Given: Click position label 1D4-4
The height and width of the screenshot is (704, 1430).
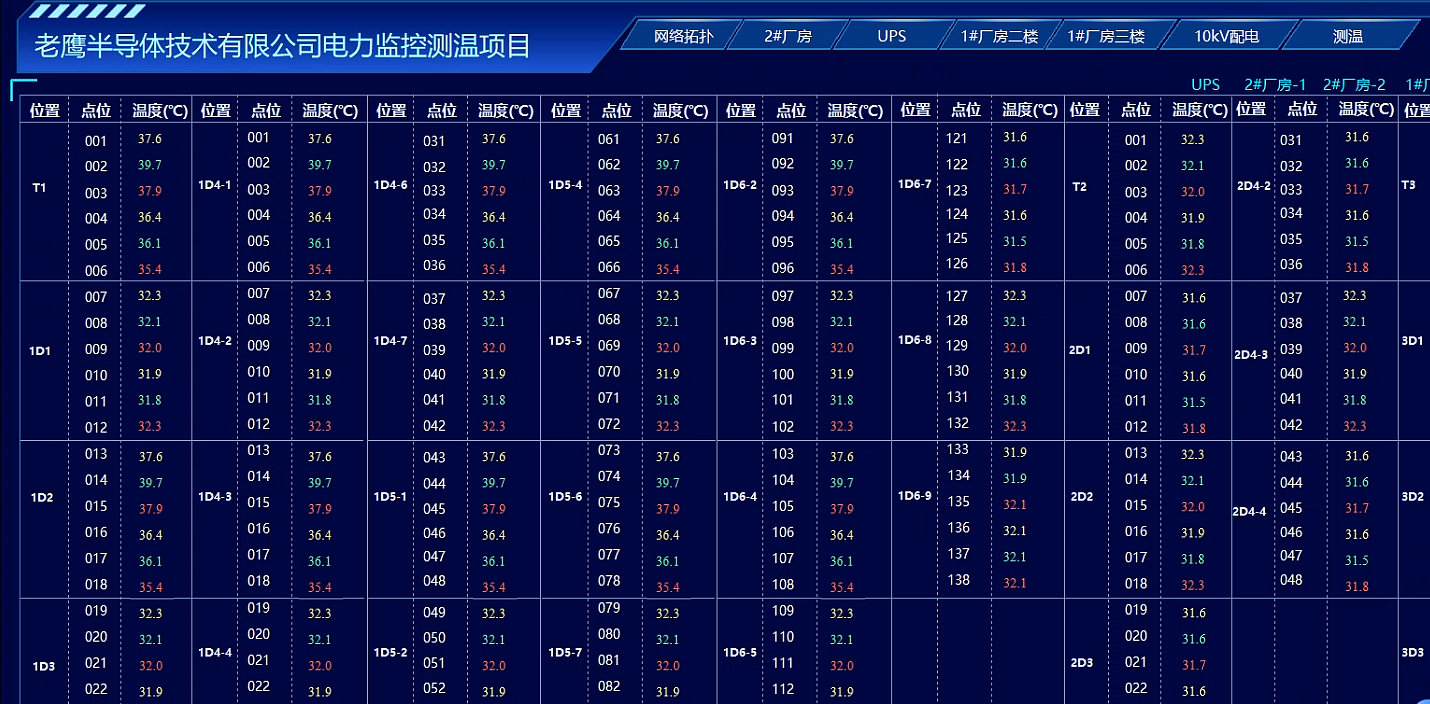Looking at the screenshot, I should pos(215,652).
